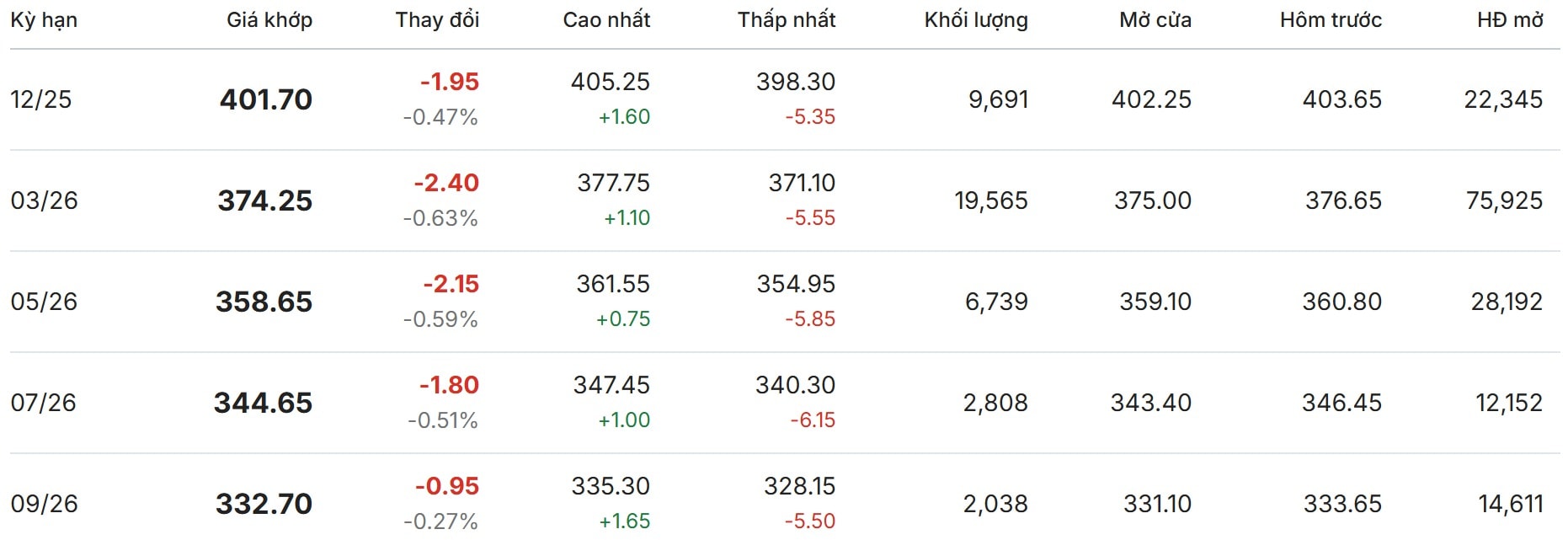Click the Thấp nhất column header
The height and width of the screenshot is (540, 1568).
coord(787,20)
